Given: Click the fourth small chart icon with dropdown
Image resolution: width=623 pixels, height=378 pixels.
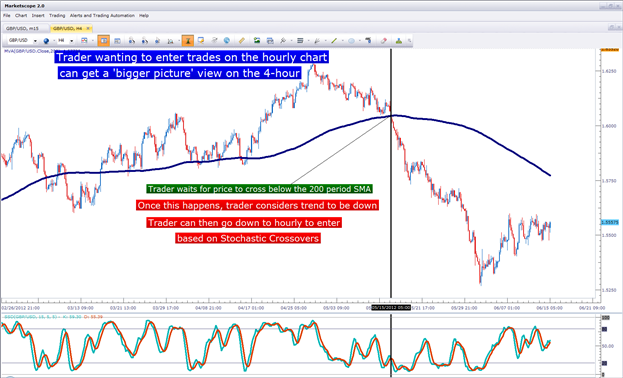Looking at the screenshot, I should click(170, 41).
